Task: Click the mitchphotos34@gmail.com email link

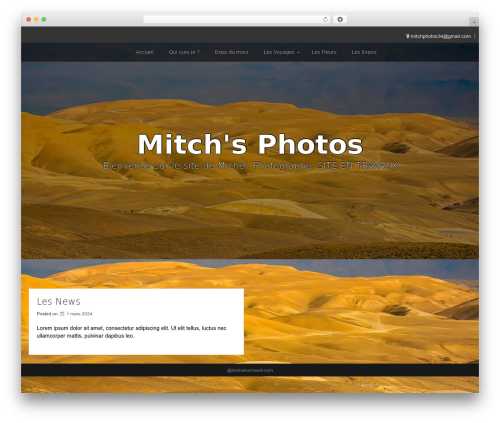Action: point(441,36)
